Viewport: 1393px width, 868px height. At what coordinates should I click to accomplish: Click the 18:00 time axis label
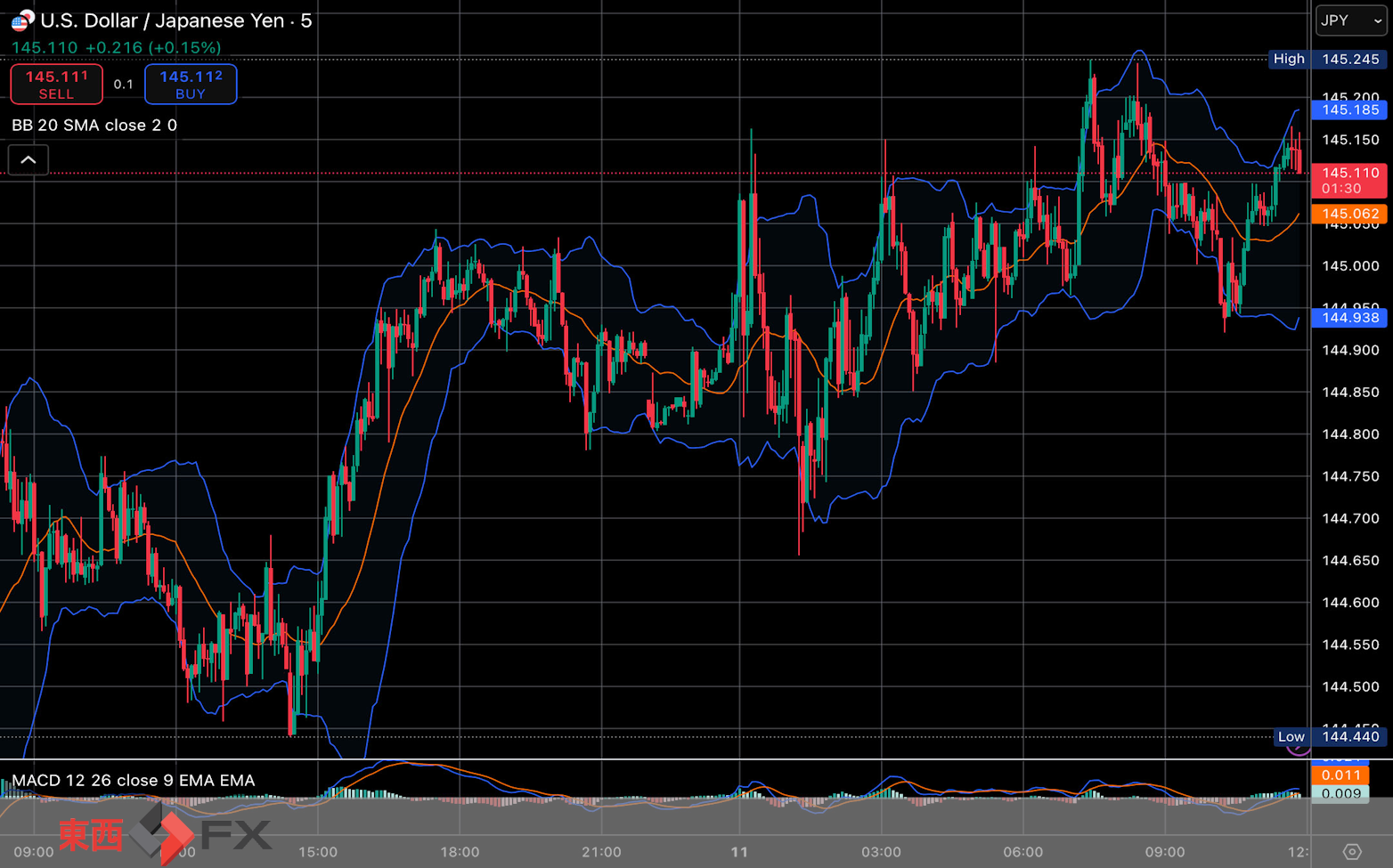point(460,852)
